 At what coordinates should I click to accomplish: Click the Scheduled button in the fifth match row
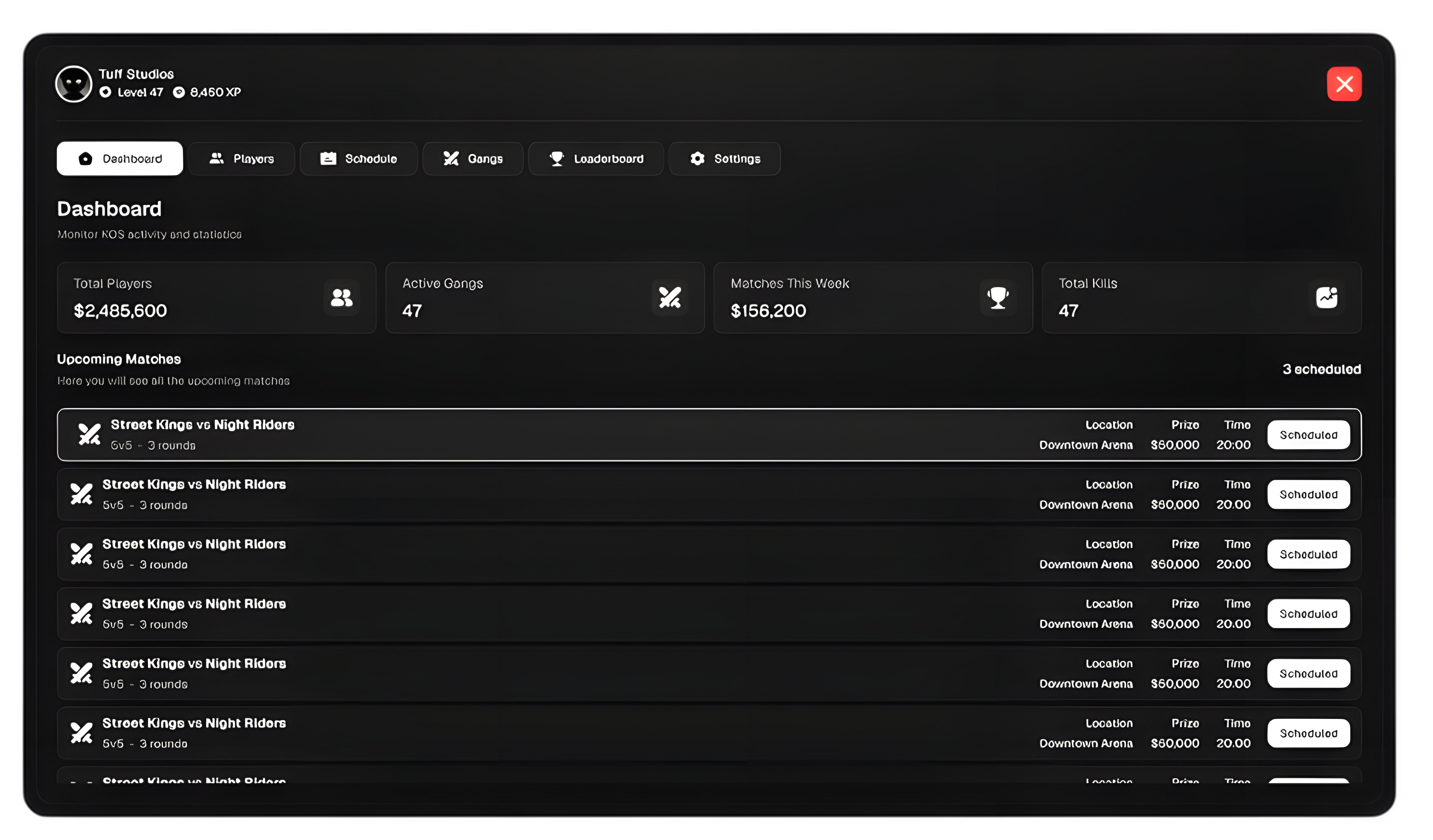pyautogui.click(x=1308, y=674)
